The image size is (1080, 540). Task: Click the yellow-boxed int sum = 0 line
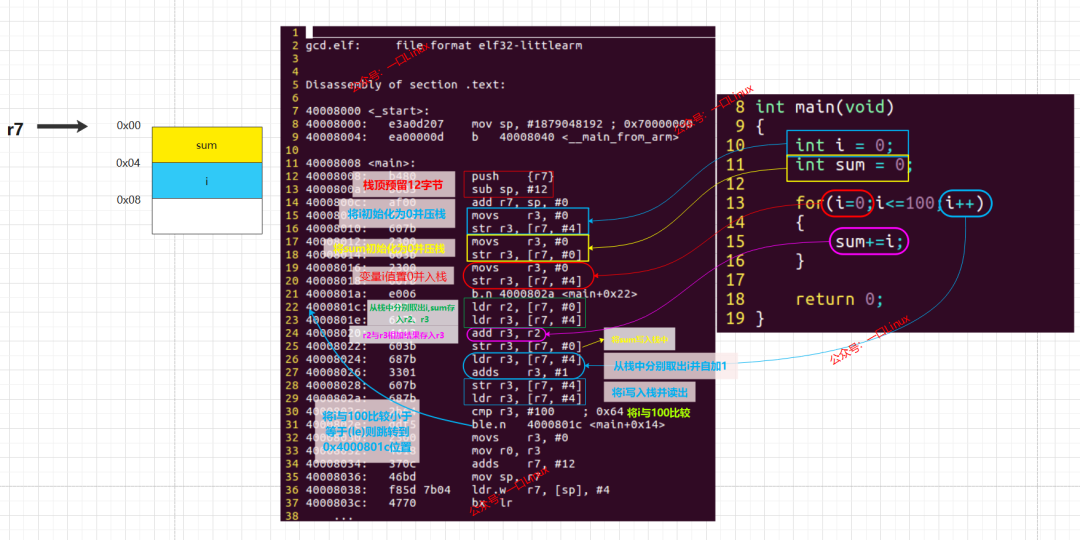coord(850,166)
